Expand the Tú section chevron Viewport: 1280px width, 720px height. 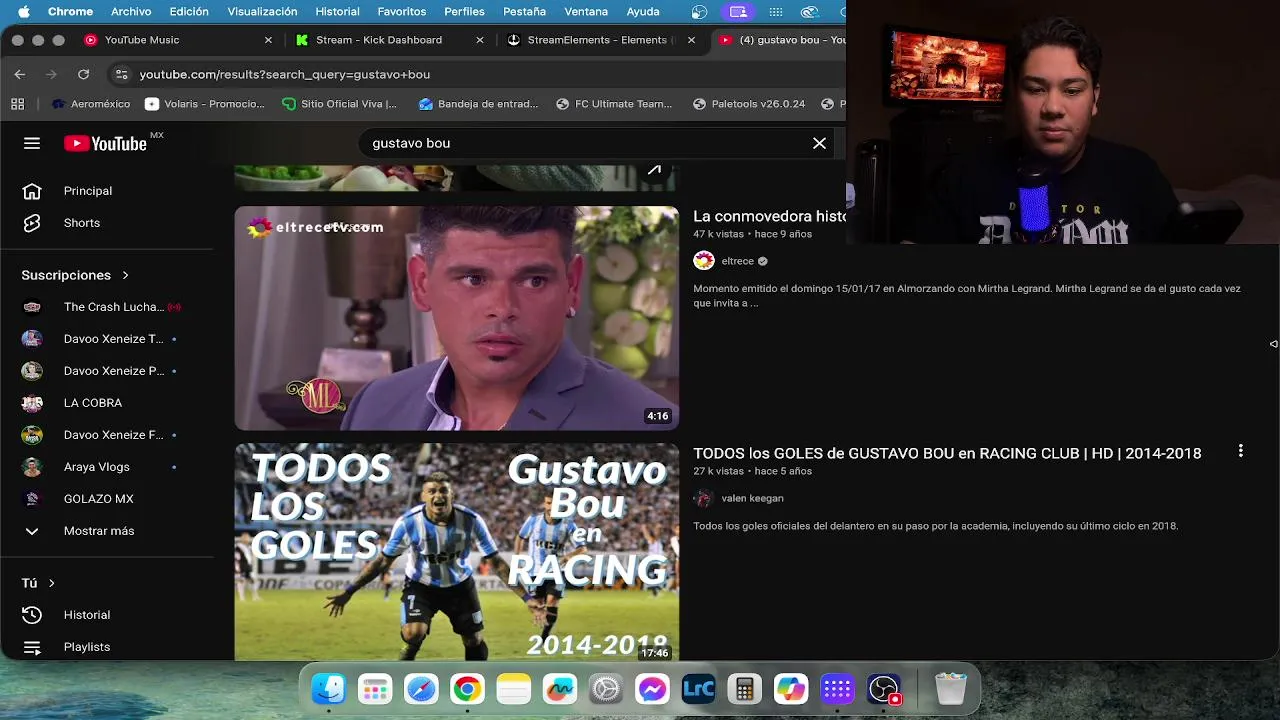point(52,583)
